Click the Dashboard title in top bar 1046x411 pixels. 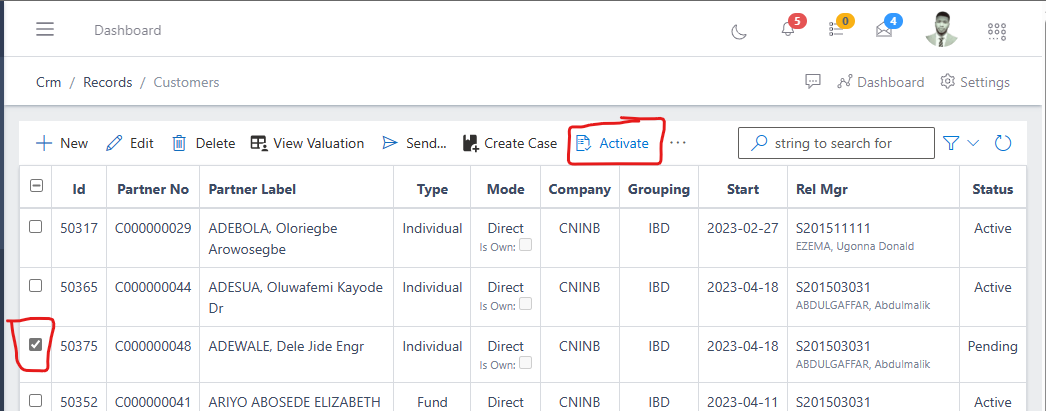[x=127, y=30]
